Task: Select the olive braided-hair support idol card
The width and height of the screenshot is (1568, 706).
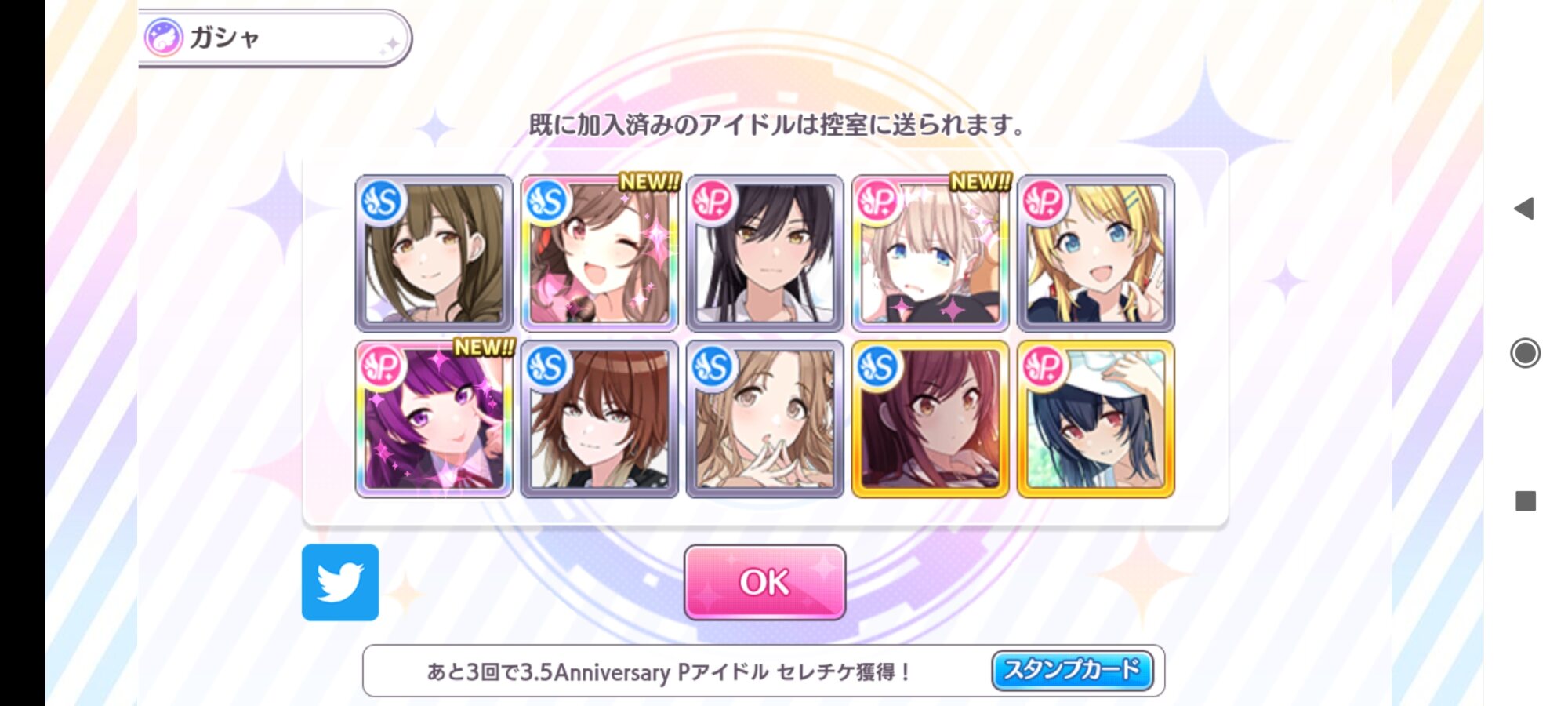Action: [434, 253]
